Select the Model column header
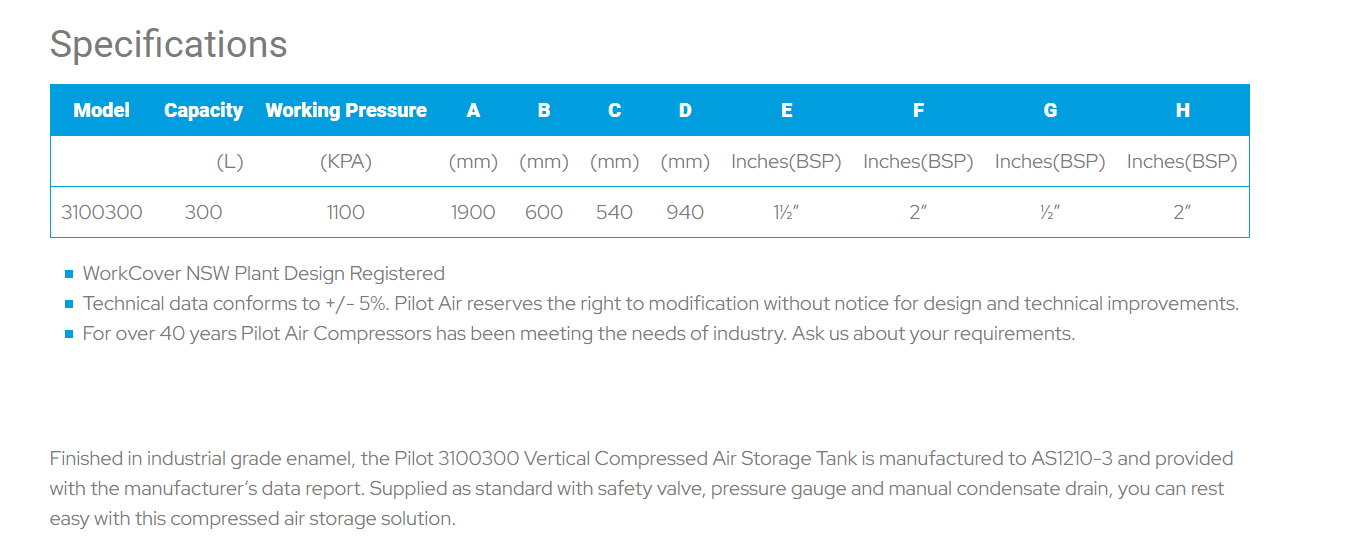Viewport: 1349px width, 558px height. (102, 110)
